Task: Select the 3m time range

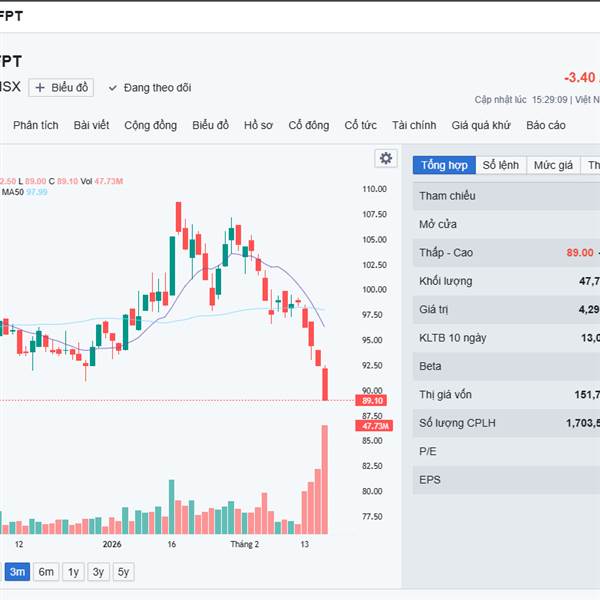Action: pos(17,572)
